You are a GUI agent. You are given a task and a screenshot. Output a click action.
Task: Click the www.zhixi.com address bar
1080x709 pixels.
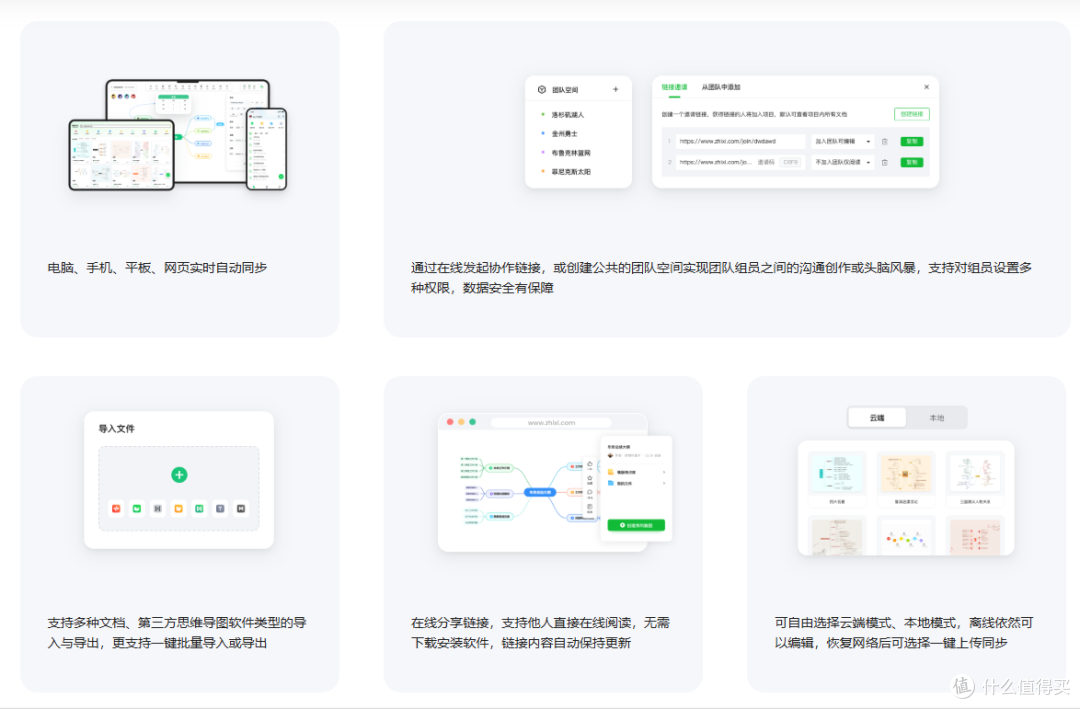pos(551,422)
